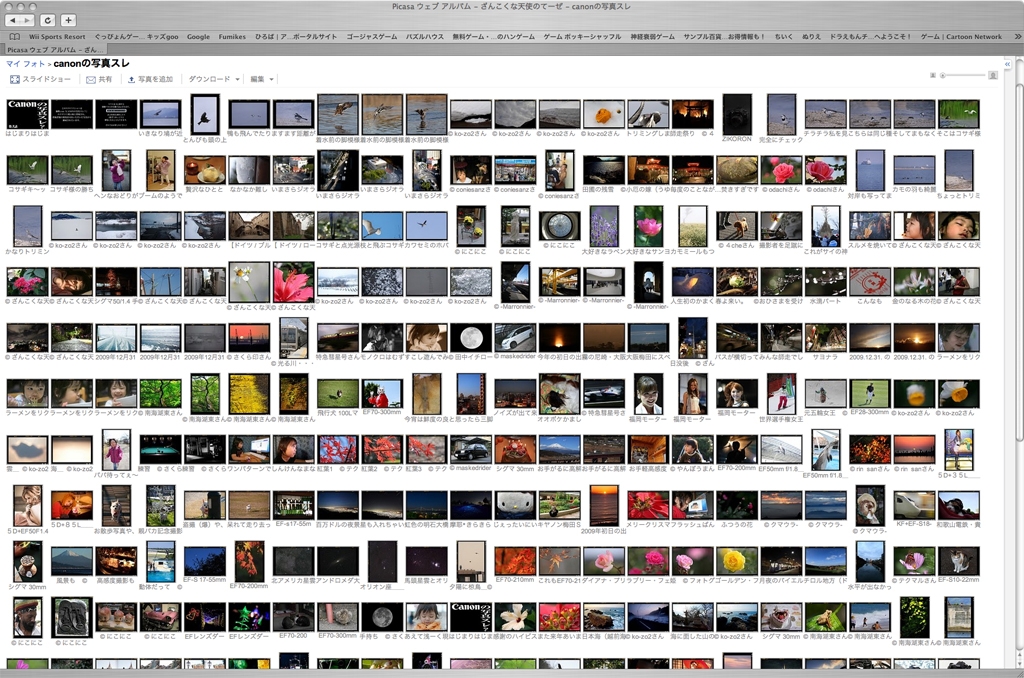Open the edit (編集) dropdown menu

(x=262, y=79)
